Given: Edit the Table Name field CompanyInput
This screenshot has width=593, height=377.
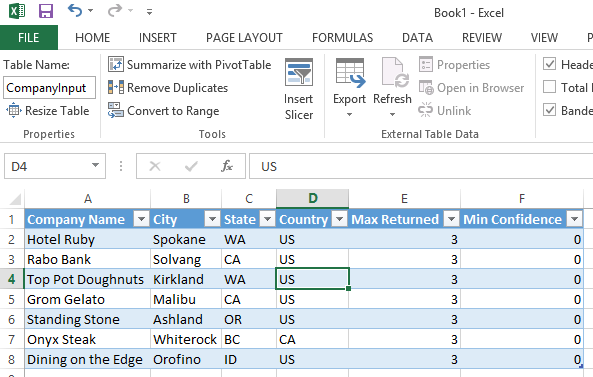Looking at the screenshot, I should pyautogui.click(x=50, y=88).
